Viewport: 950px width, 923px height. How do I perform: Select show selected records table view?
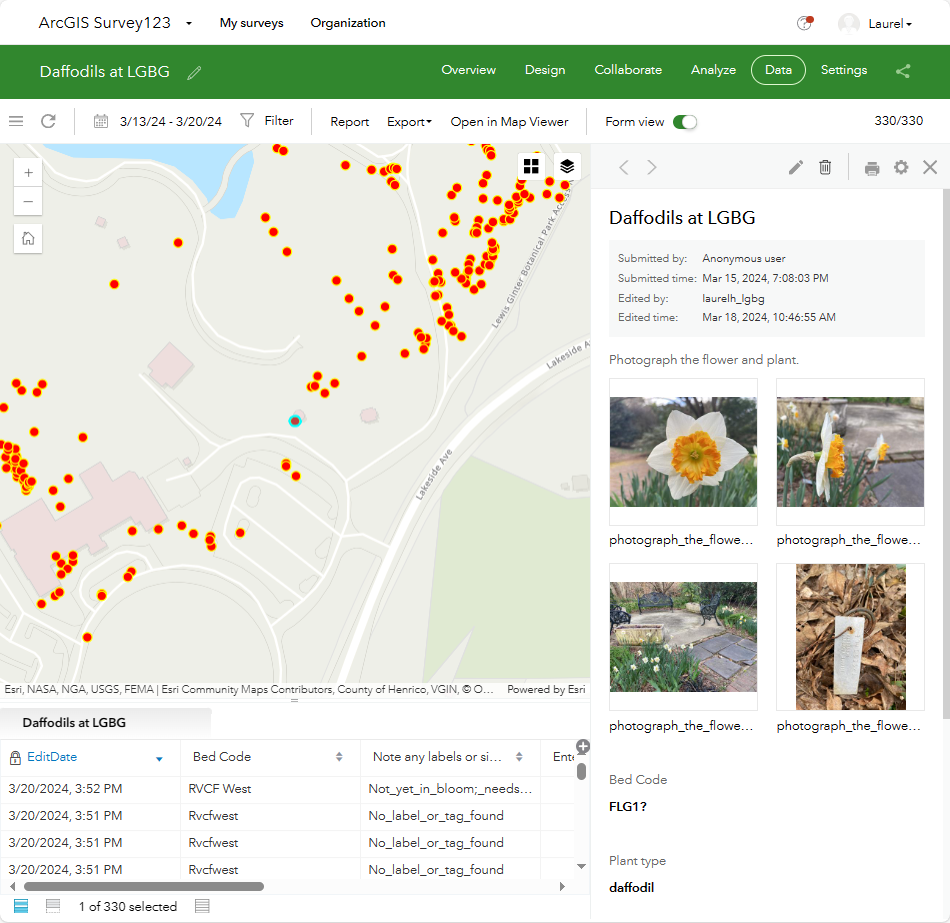click(x=51, y=906)
